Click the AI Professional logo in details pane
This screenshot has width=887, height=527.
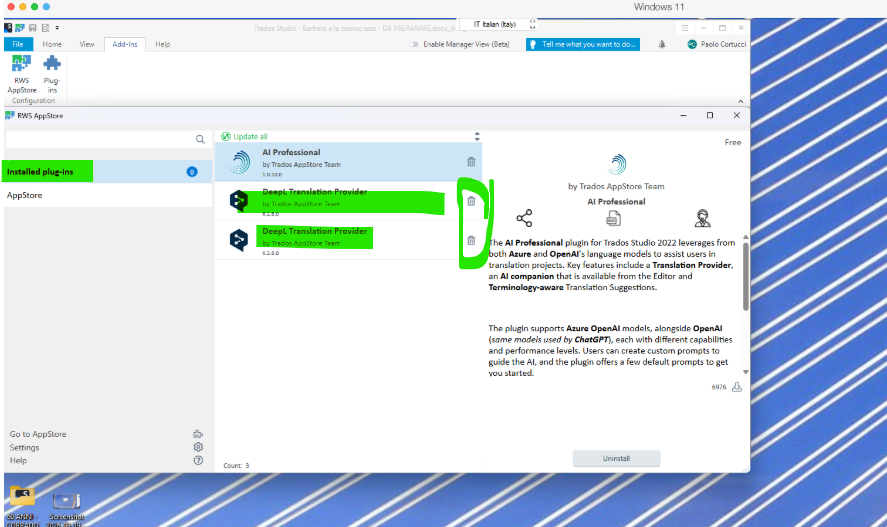click(x=616, y=165)
